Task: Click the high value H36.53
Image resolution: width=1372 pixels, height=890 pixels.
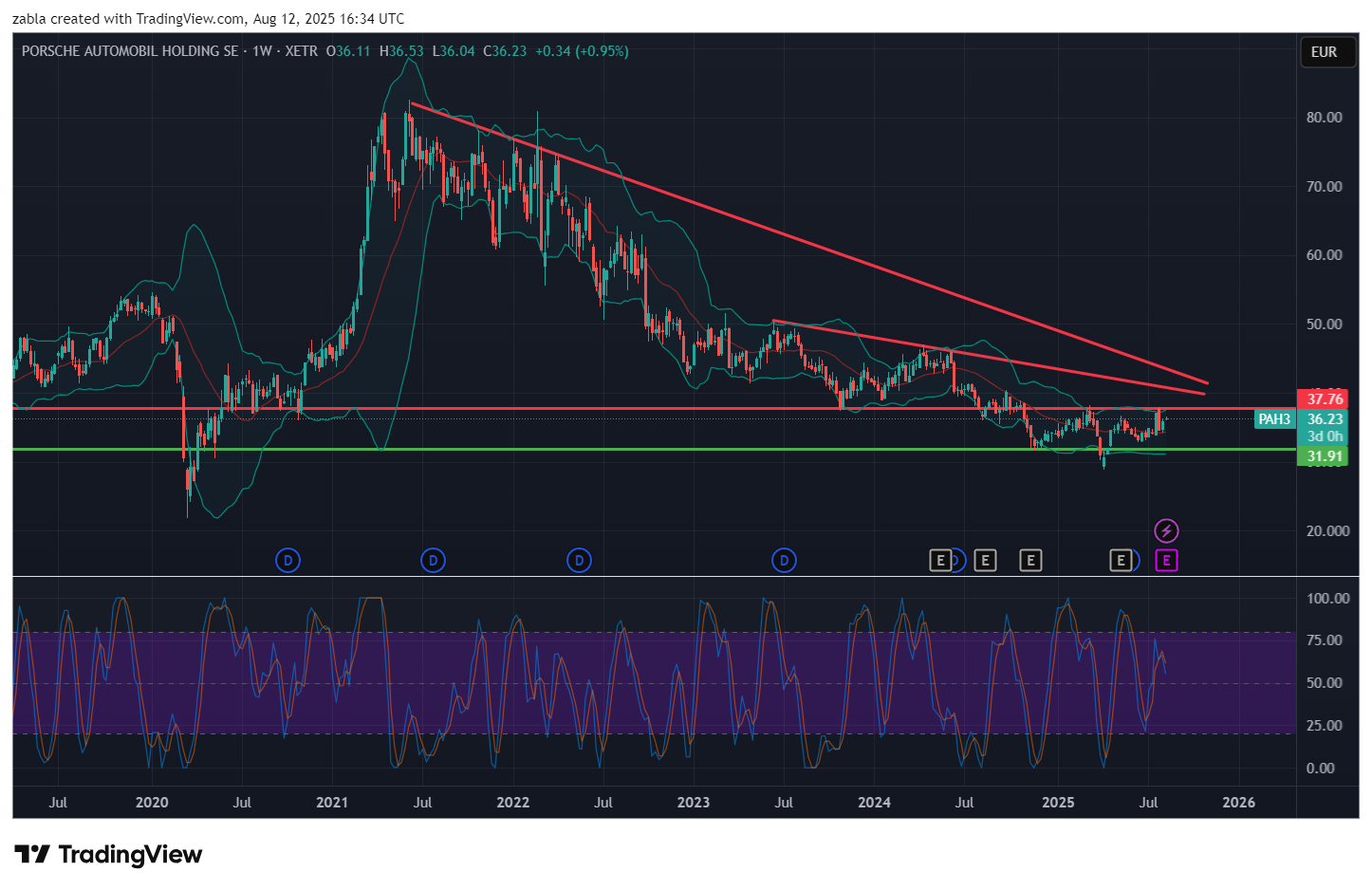Action: [401, 51]
